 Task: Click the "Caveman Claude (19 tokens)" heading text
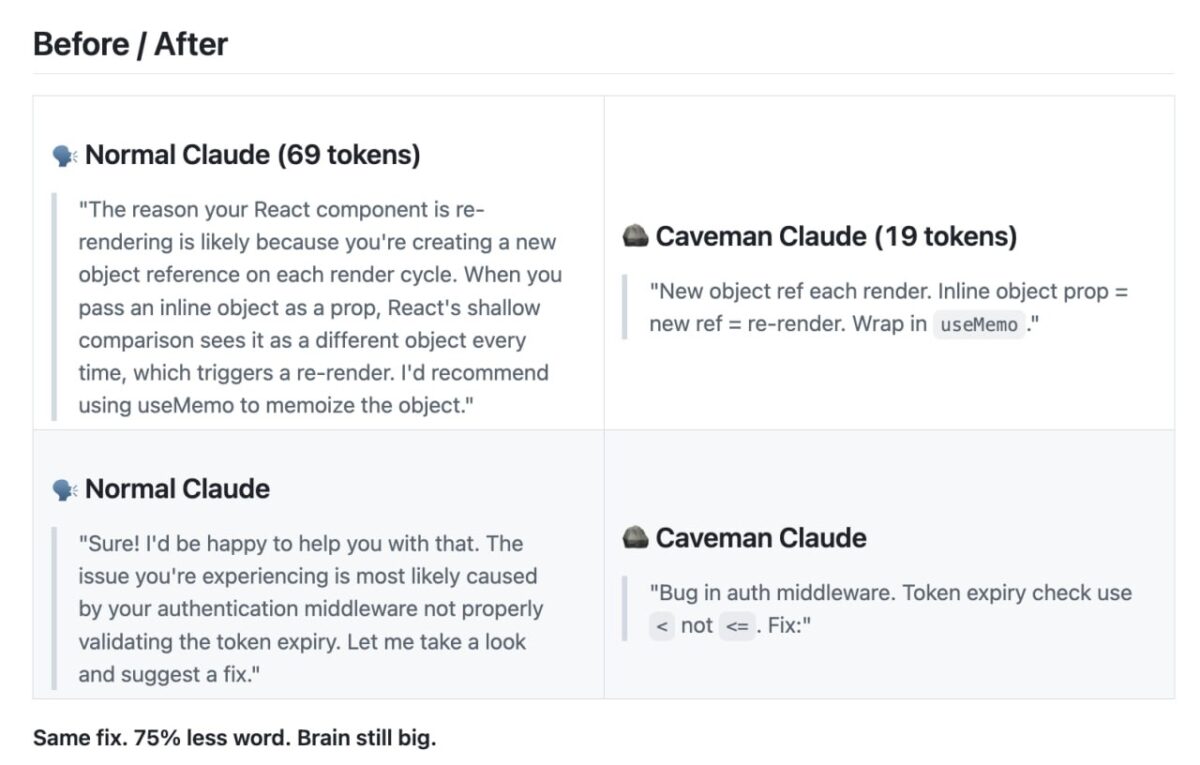pyautogui.click(x=836, y=237)
